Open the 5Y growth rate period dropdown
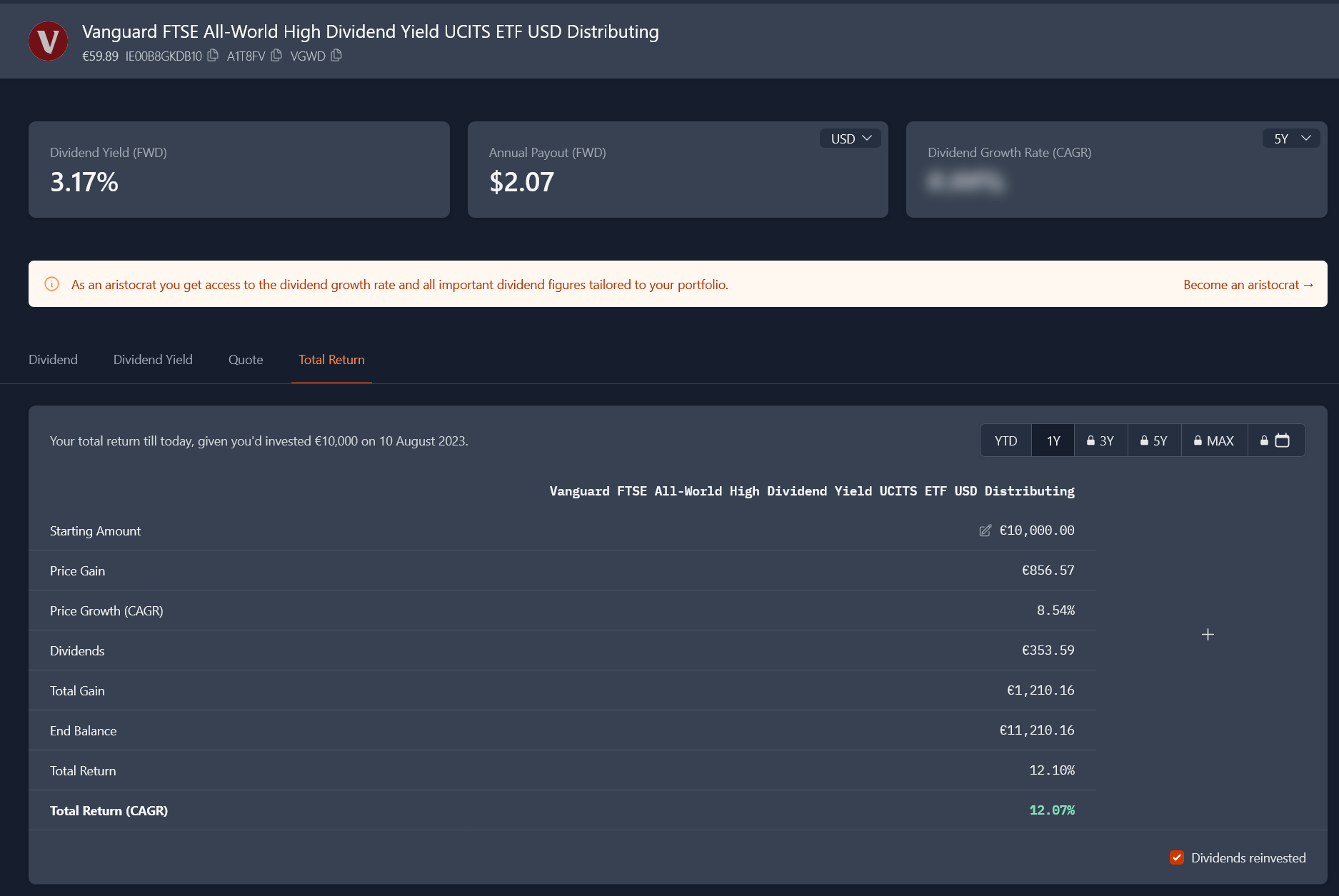The width and height of the screenshot is (1339, 896). coord(1291,139)
